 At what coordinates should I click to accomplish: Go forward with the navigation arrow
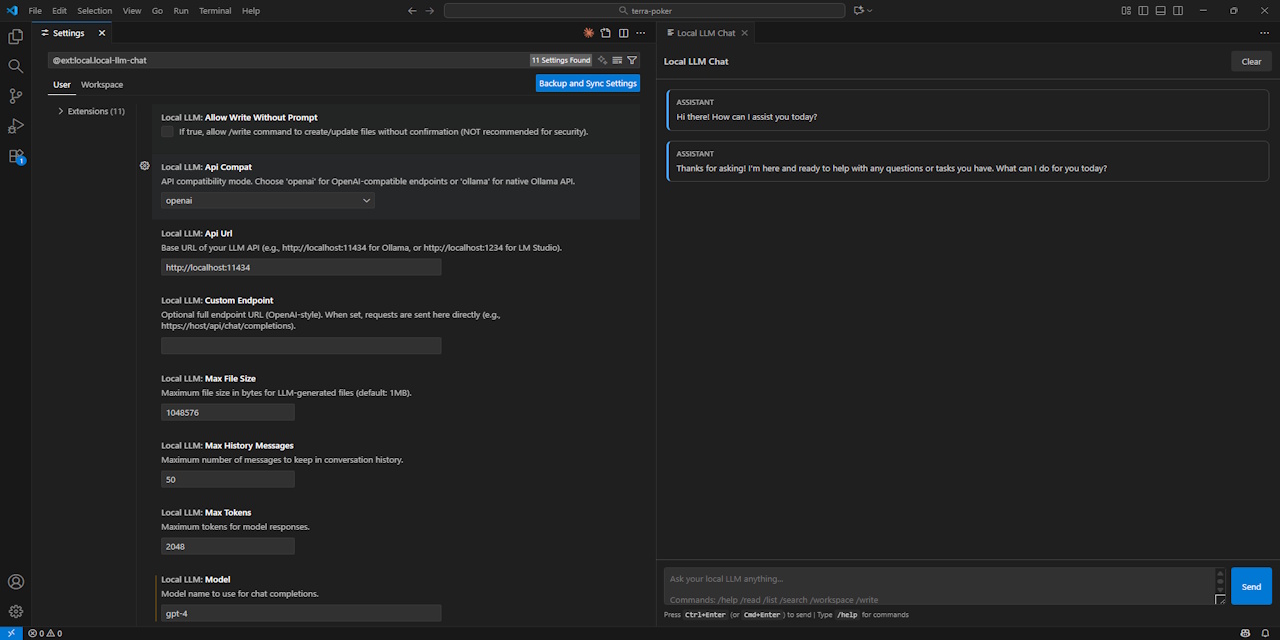point(430,10)
